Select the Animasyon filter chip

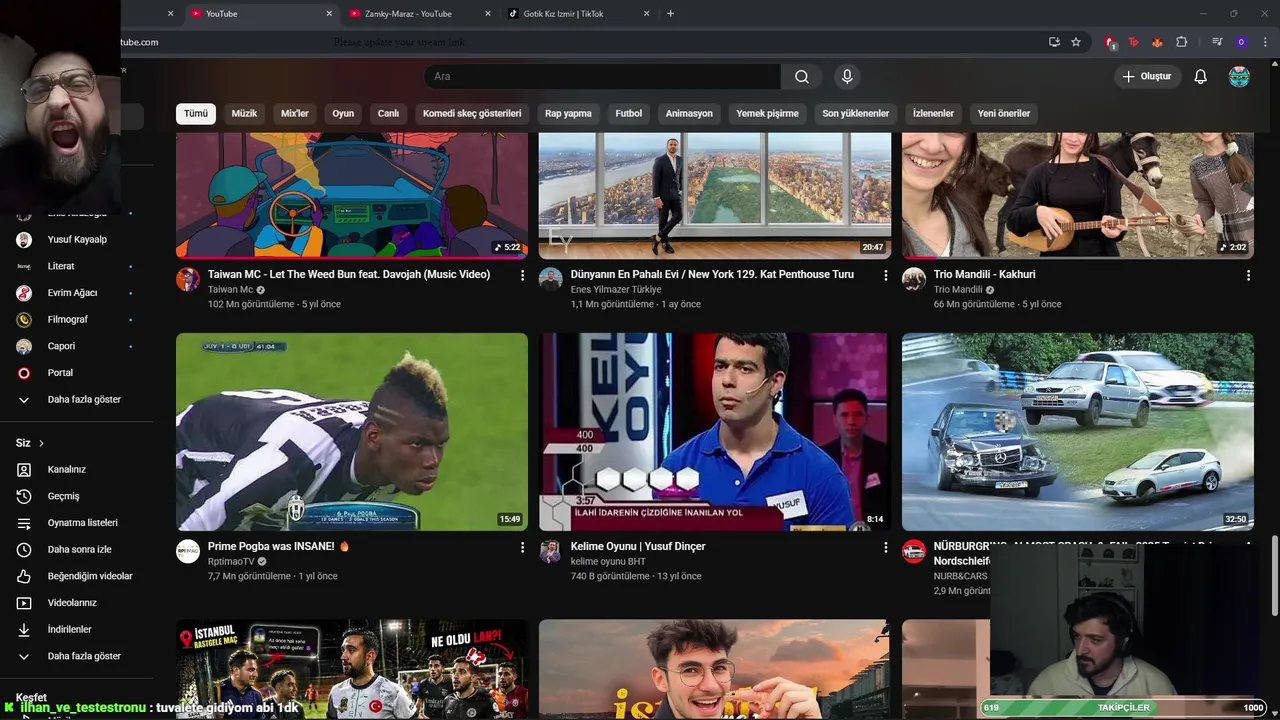[689, 113]
